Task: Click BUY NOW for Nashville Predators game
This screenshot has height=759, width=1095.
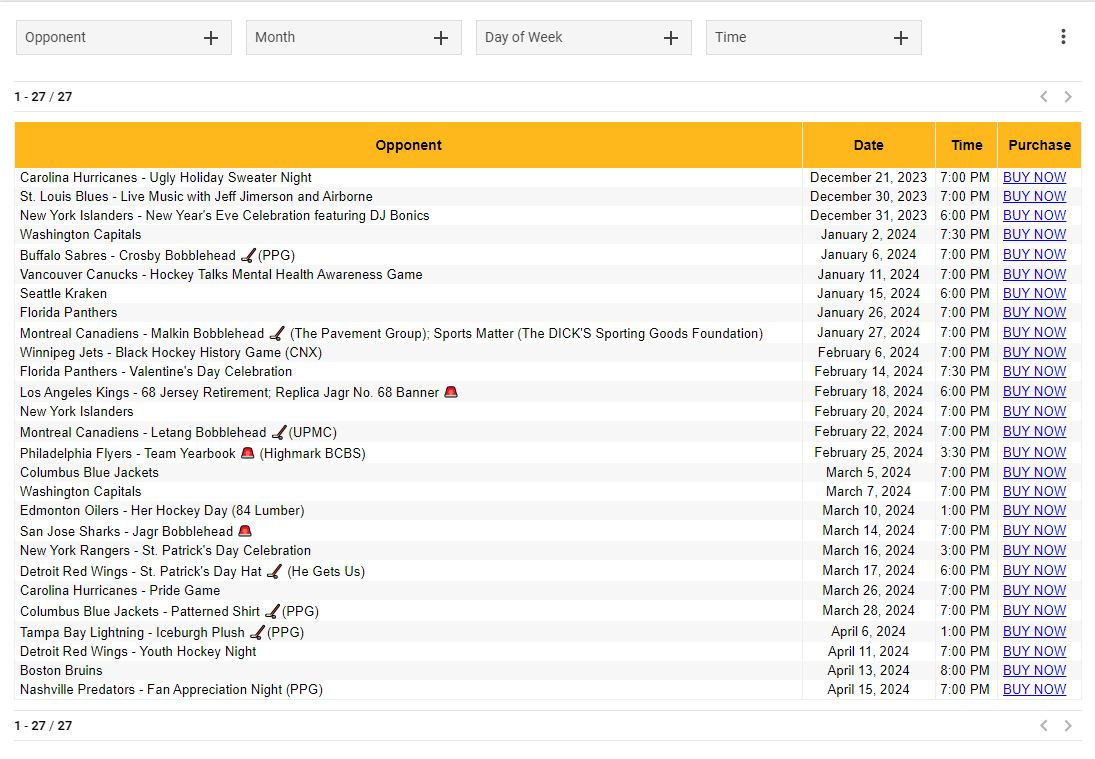Action: click(x=1034, y=689)
